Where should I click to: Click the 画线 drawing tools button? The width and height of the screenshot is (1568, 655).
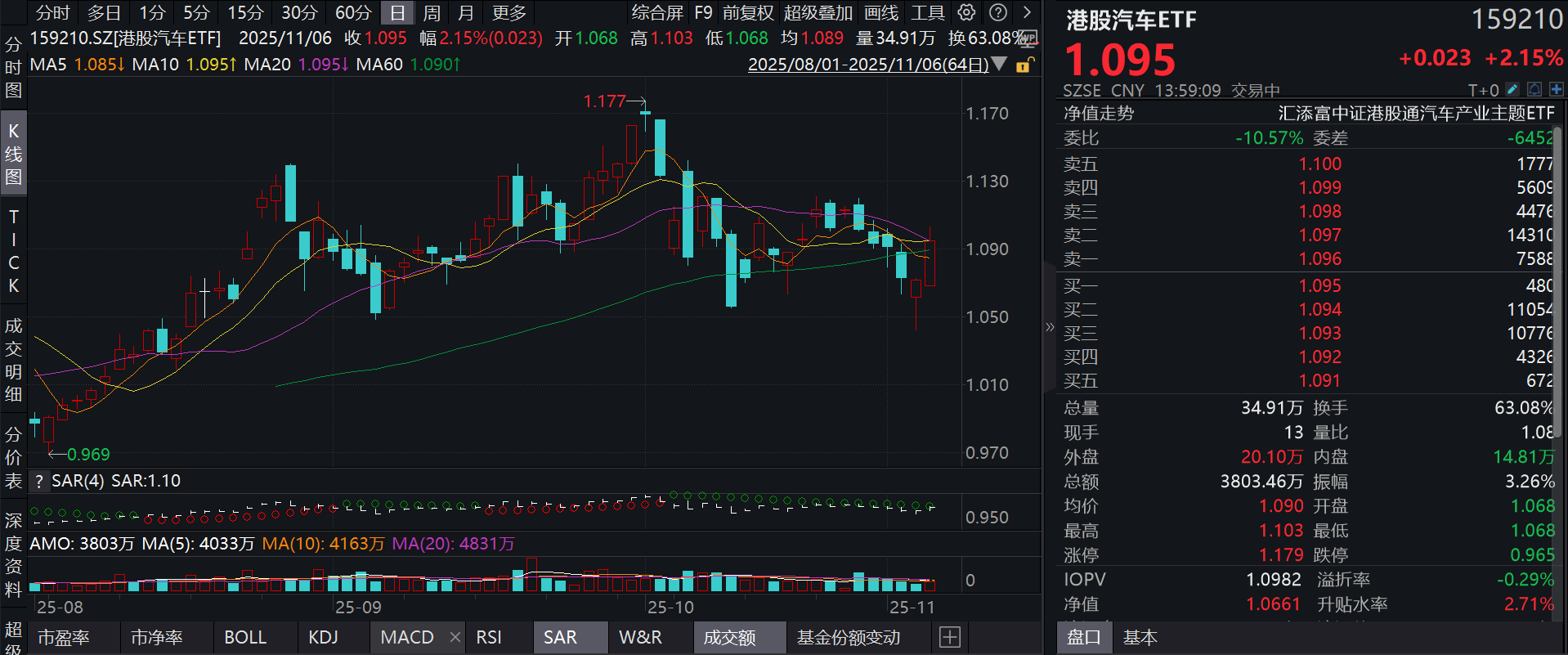(880, 12)
